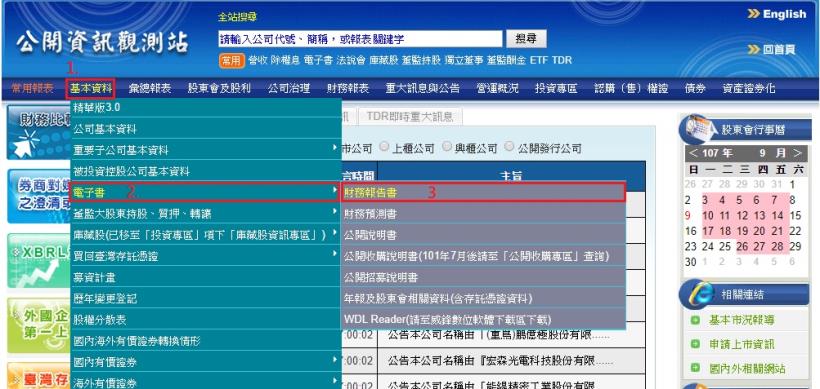Select 公開收購說明書 in the submenu

coord(483,256)
